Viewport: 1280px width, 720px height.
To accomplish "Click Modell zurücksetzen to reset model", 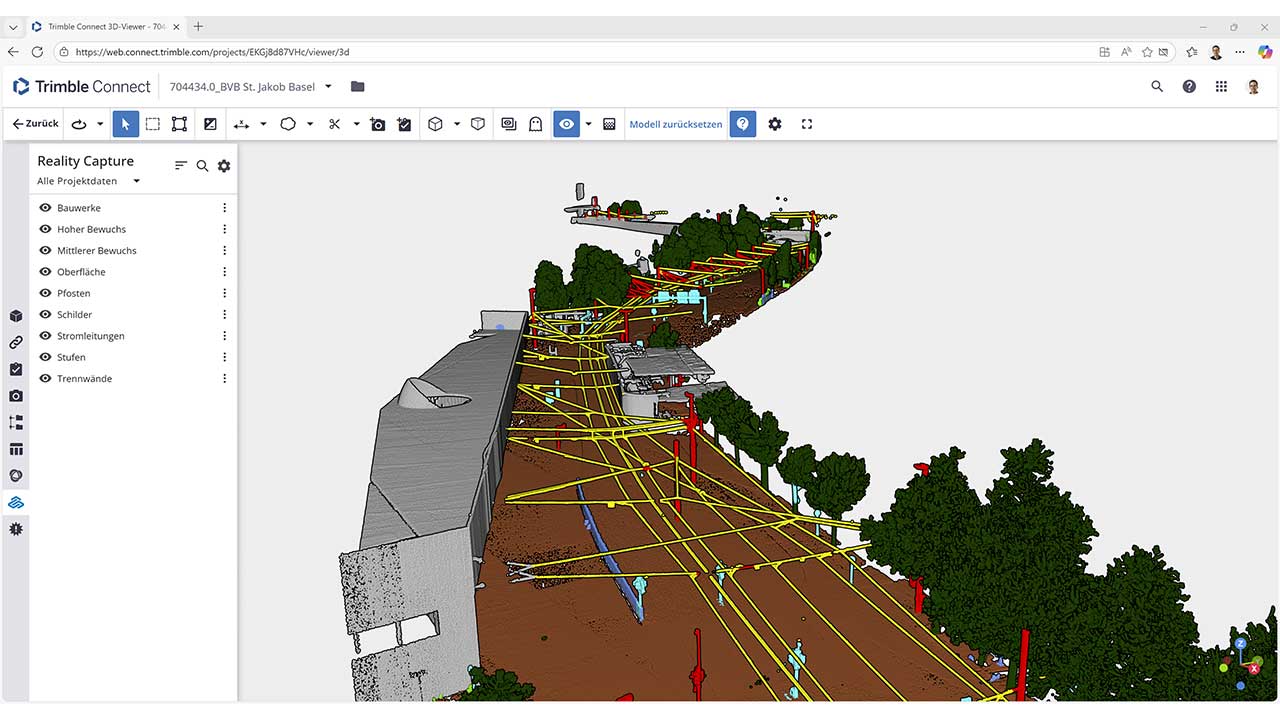I will (675, 124).
